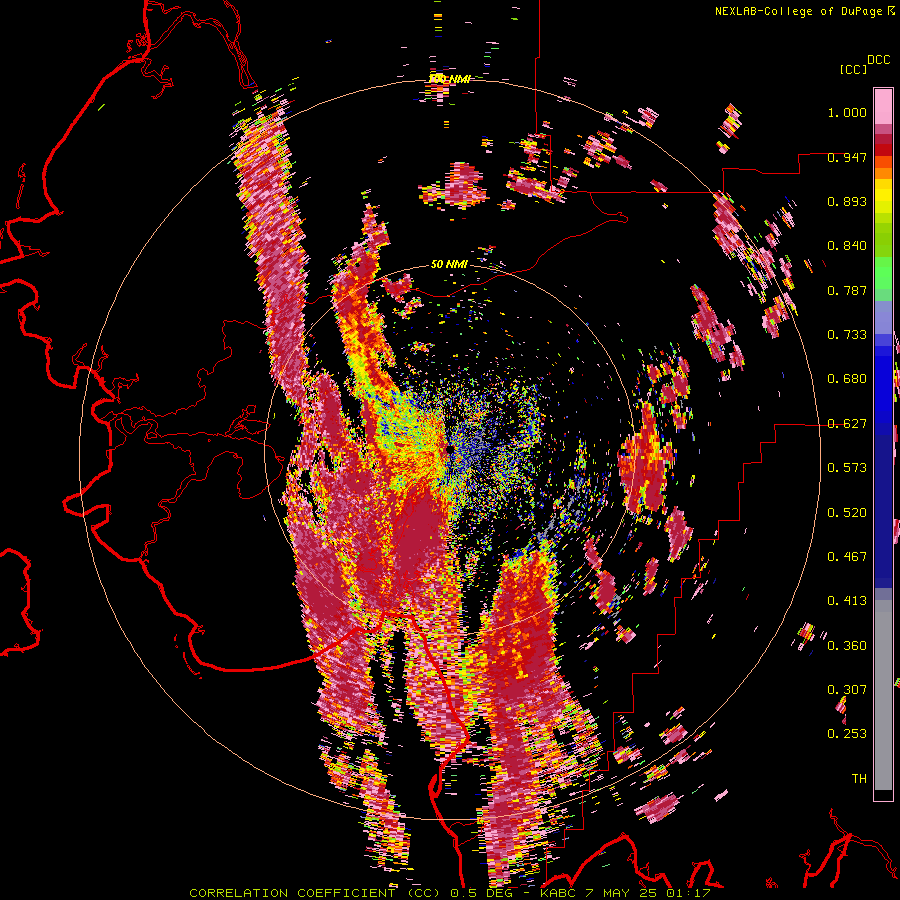Click the 0.413 color scale value
Image resolution: width=900 pixels, height=900 pixels.
tap(847, 601)
